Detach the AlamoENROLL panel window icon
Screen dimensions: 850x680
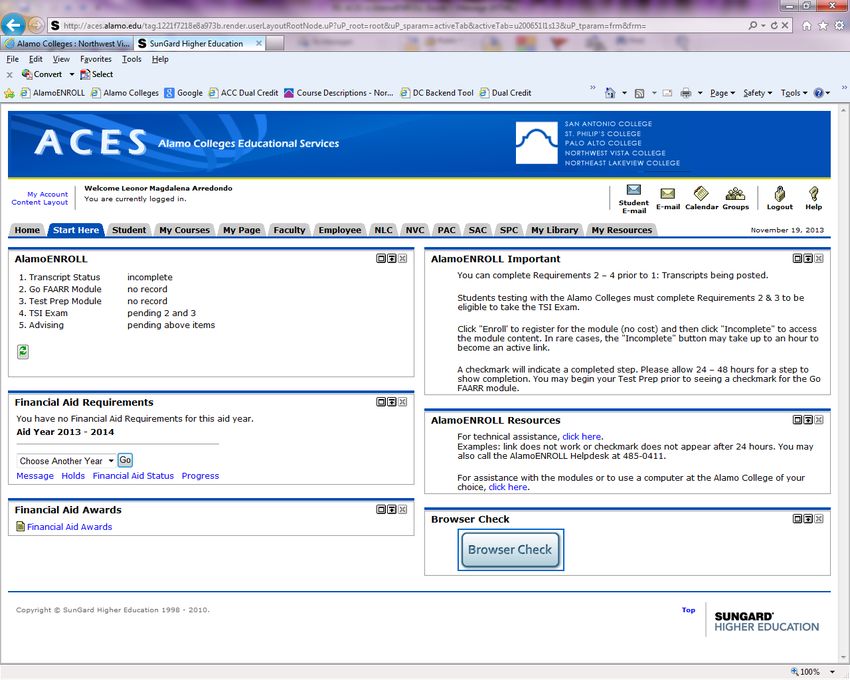381,259
